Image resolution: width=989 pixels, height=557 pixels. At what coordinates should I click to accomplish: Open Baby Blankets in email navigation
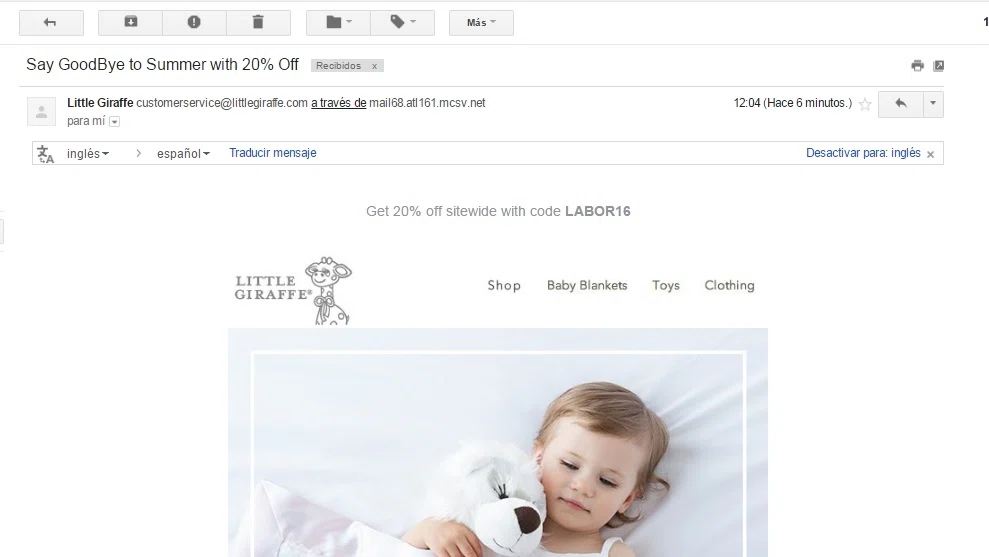coord(587,285)
